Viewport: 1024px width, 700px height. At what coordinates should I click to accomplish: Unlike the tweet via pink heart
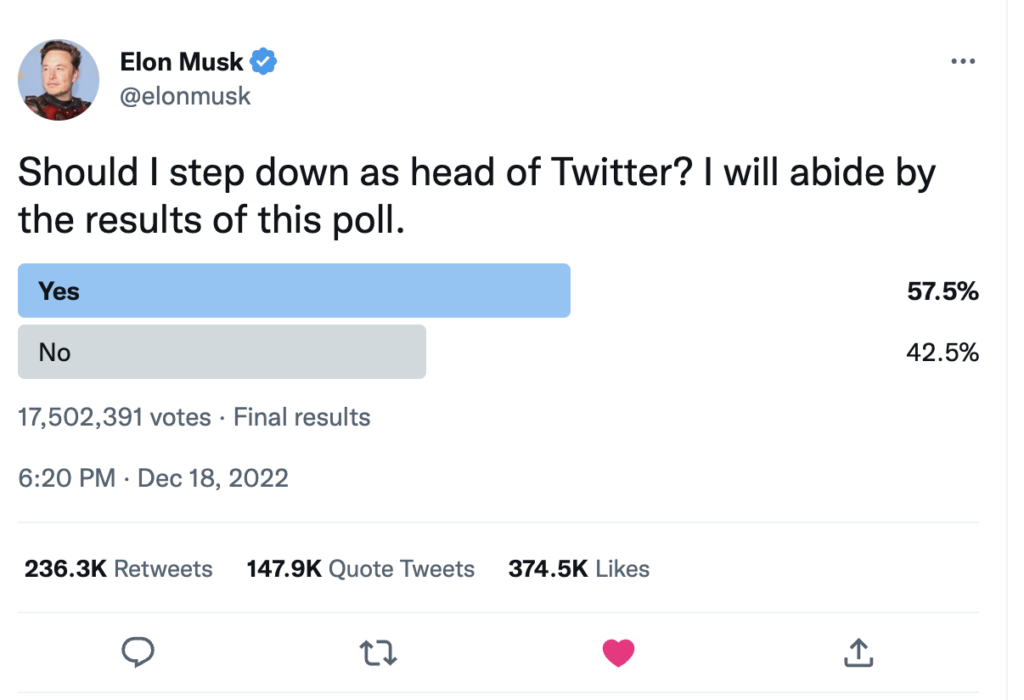click(x=619, y=653)
